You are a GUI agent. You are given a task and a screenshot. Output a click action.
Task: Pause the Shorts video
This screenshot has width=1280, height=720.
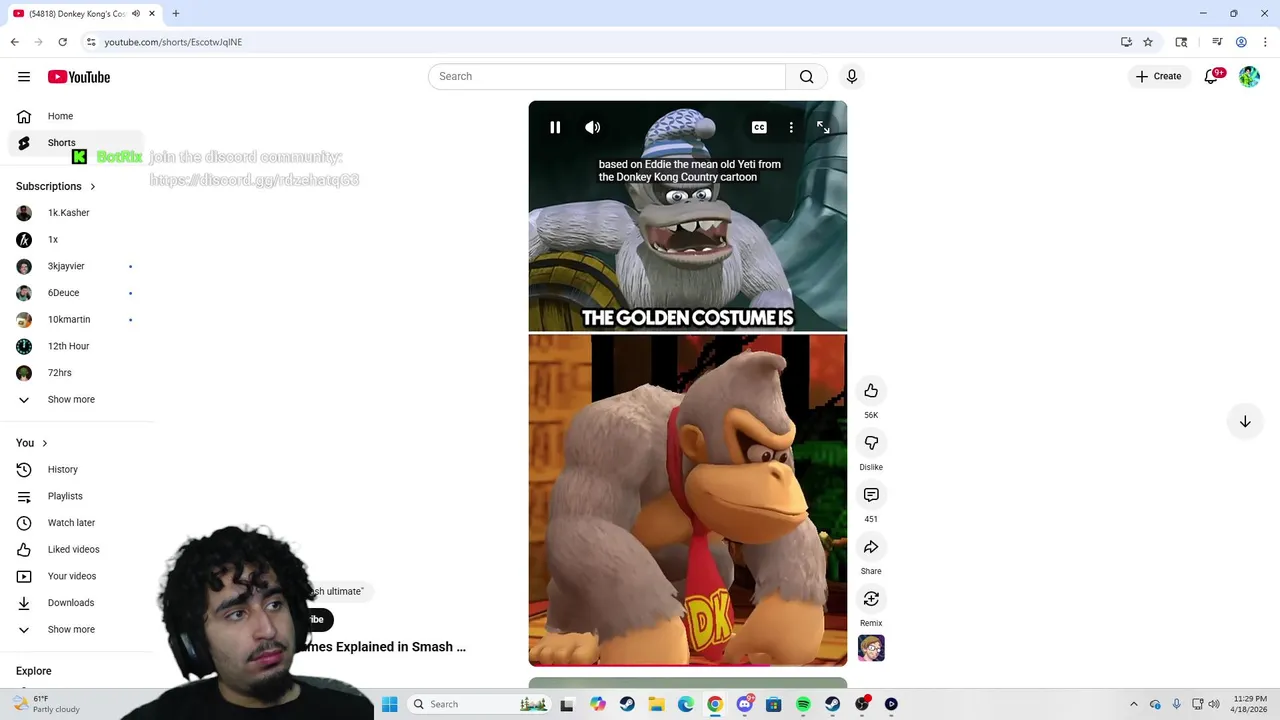click(x=555, y=127)
